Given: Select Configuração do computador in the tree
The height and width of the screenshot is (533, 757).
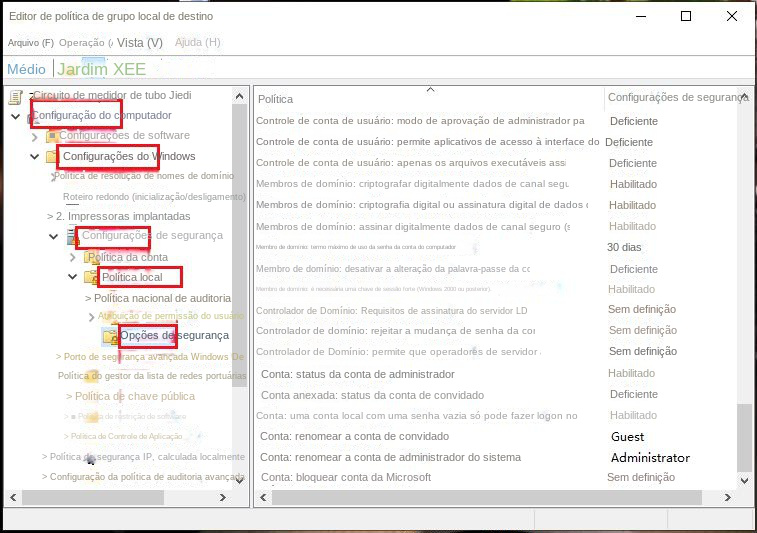Looking at the screenshot, I should click(x=102, y=115).
